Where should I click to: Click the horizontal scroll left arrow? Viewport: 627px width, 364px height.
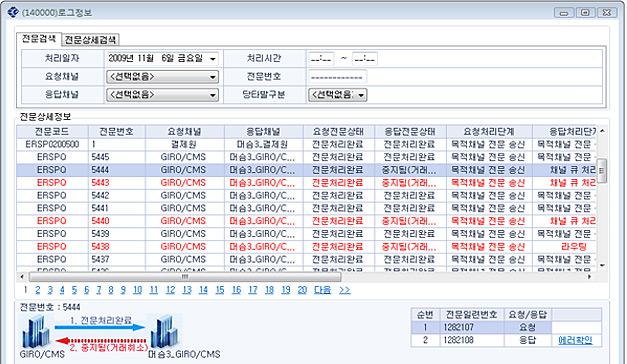tap(22, 277)
